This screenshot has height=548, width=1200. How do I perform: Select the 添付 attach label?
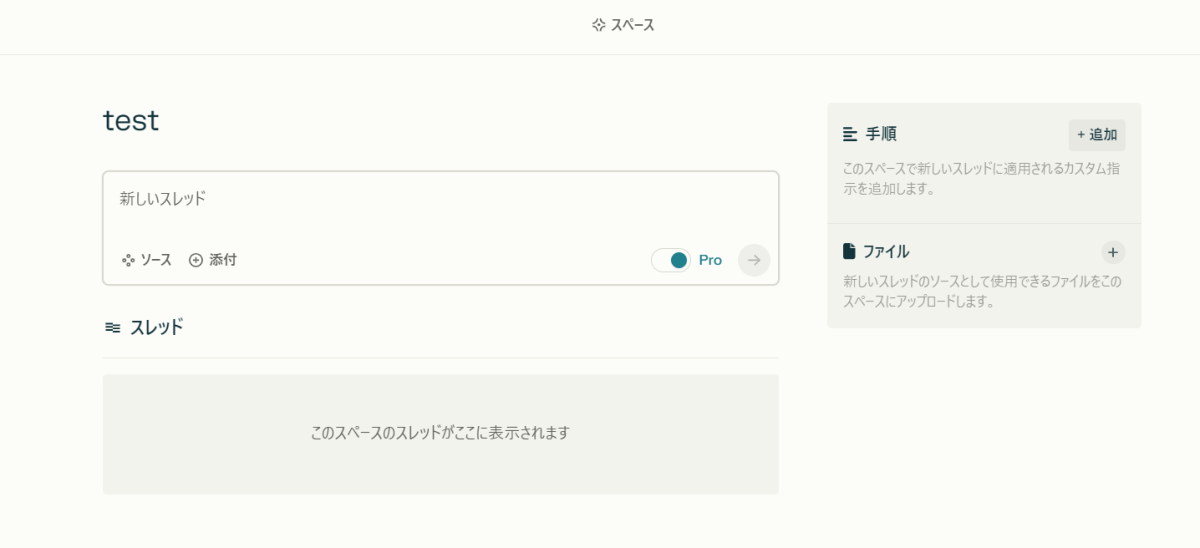(223, 260)
